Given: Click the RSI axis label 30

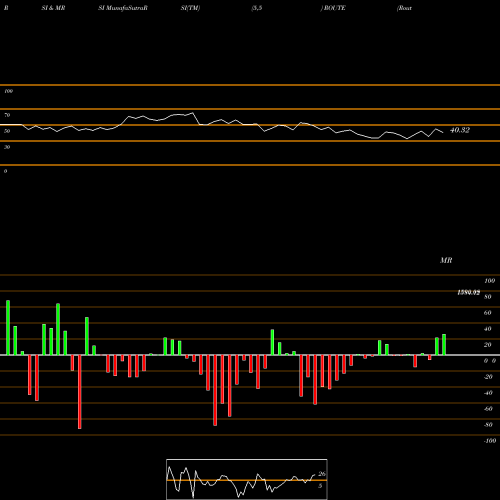Looking at the screenshot, I should point(7,147).
